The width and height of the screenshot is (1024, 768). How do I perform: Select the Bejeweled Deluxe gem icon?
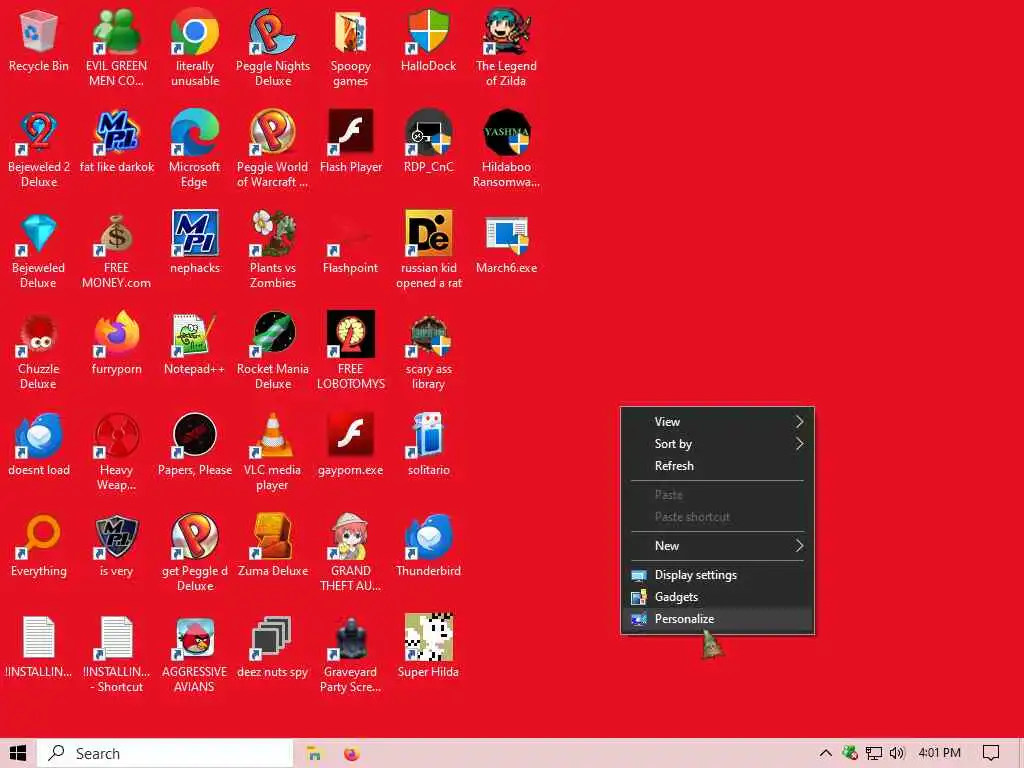pyautogui.click(x=39, y=233)
